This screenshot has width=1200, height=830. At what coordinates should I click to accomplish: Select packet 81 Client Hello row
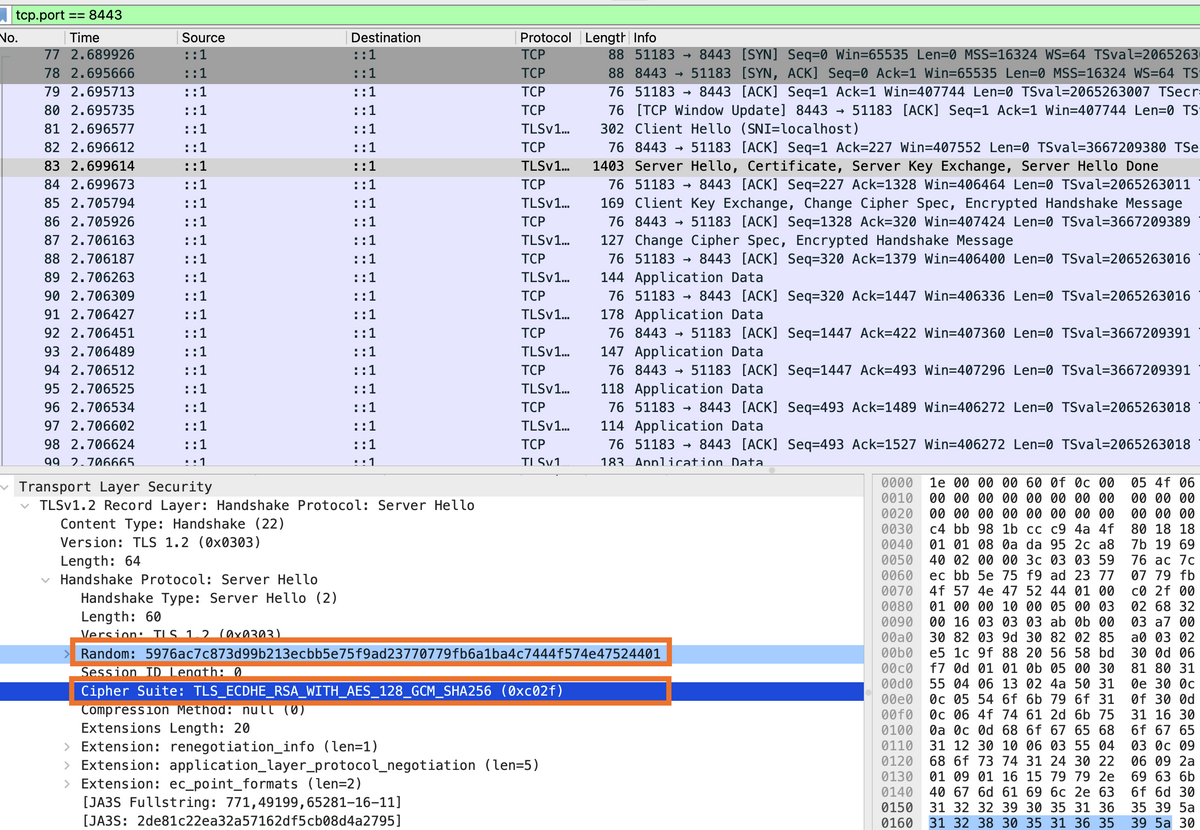[600, 129]
